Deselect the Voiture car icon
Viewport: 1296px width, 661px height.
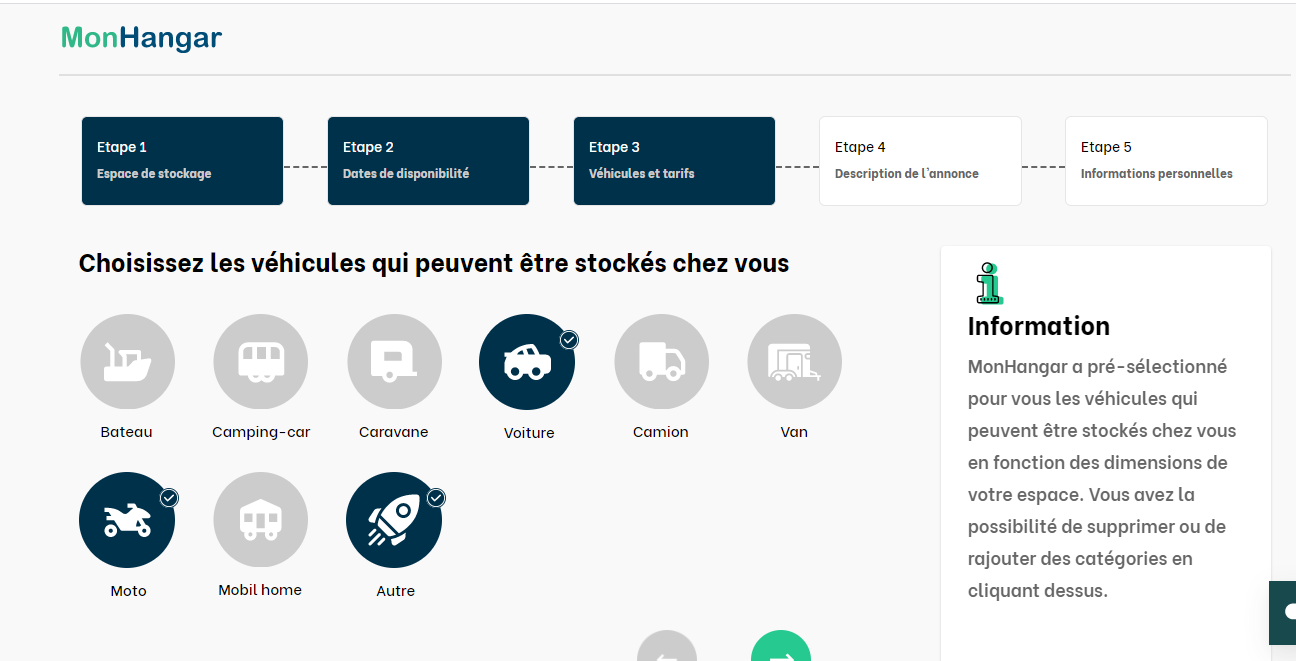click(x=527, y=362)
